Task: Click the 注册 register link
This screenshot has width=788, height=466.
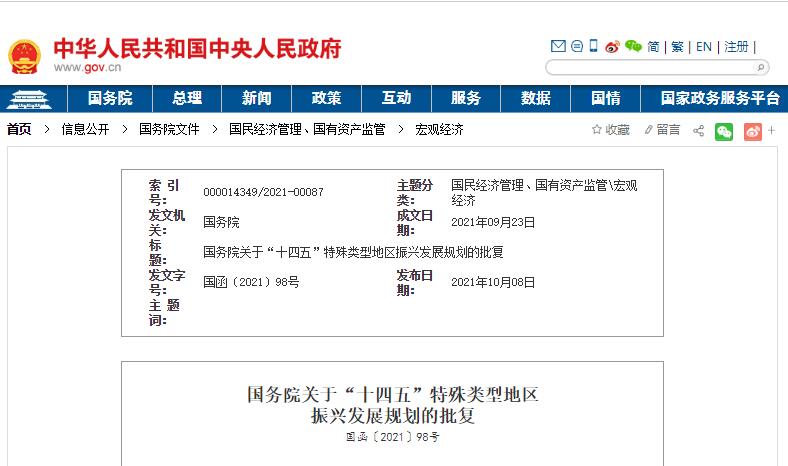Action: 736,47
